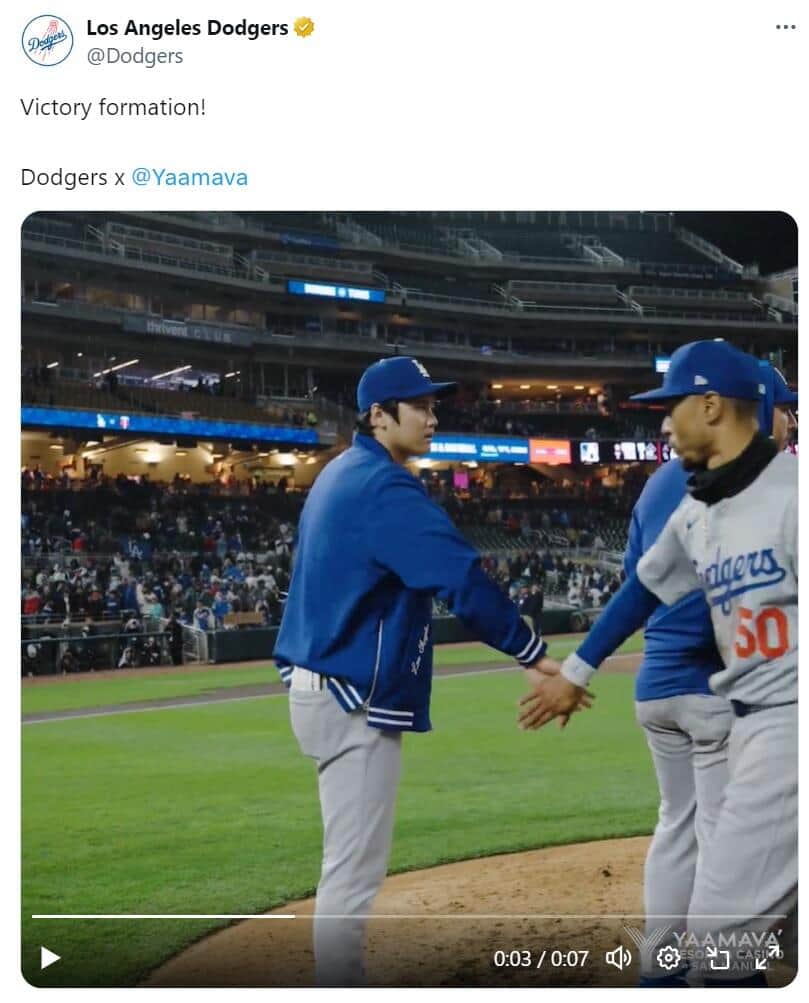Mute the video with the speaker icon
This screenshot has height=1003, width=809.
click(619, 958)
